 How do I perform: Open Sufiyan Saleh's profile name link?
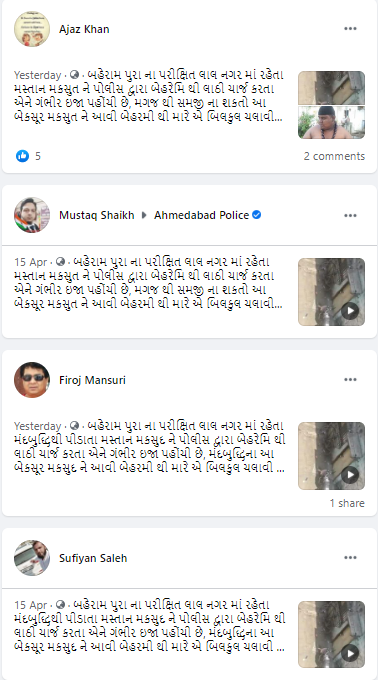[93, 558]
